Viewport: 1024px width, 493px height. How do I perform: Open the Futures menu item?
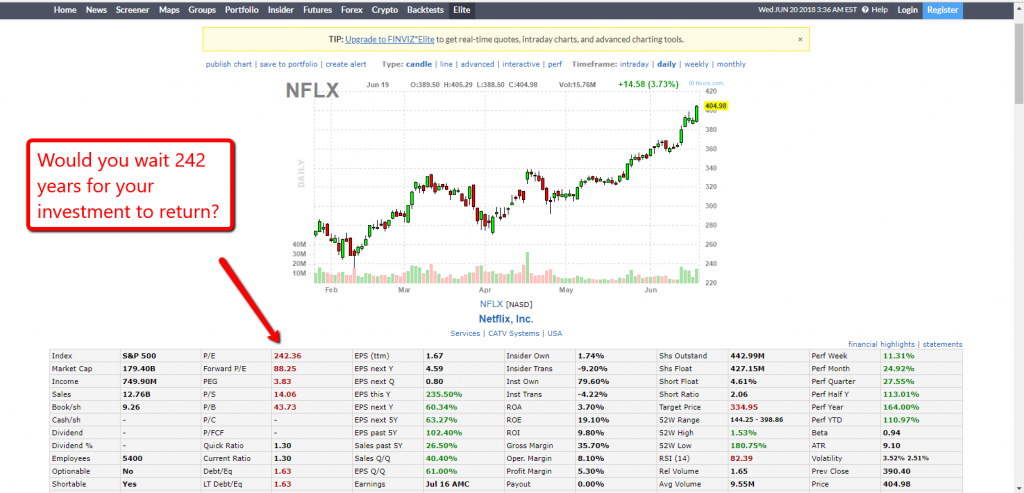click(x=317, y=10)
